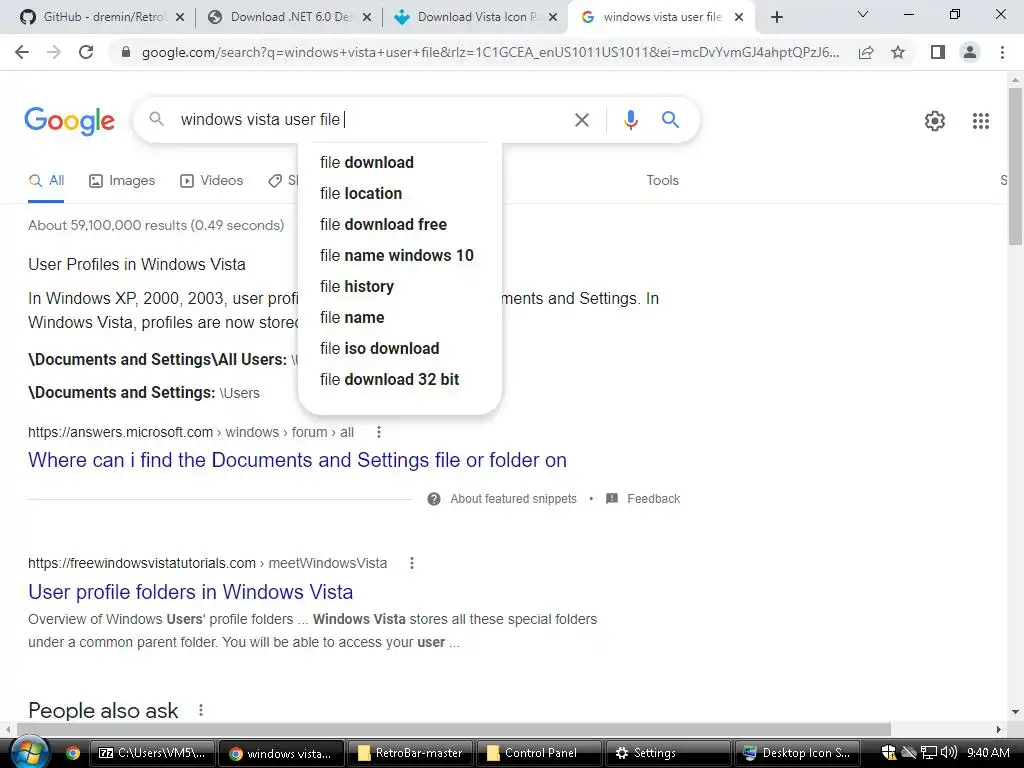Open RetroBar-master taskbar window

pos(410,753)
